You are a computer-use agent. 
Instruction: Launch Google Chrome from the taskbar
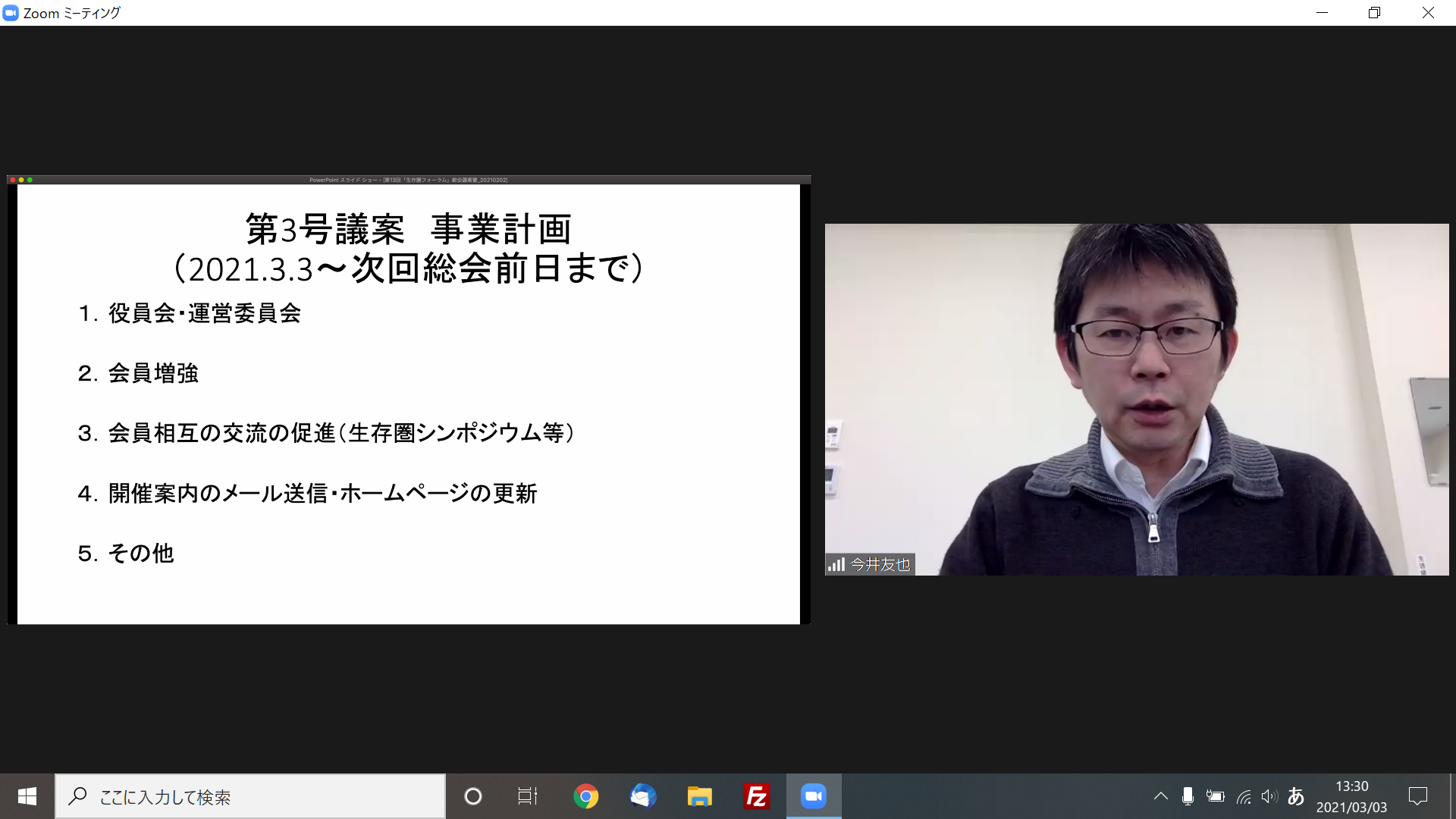click(585, 796)
